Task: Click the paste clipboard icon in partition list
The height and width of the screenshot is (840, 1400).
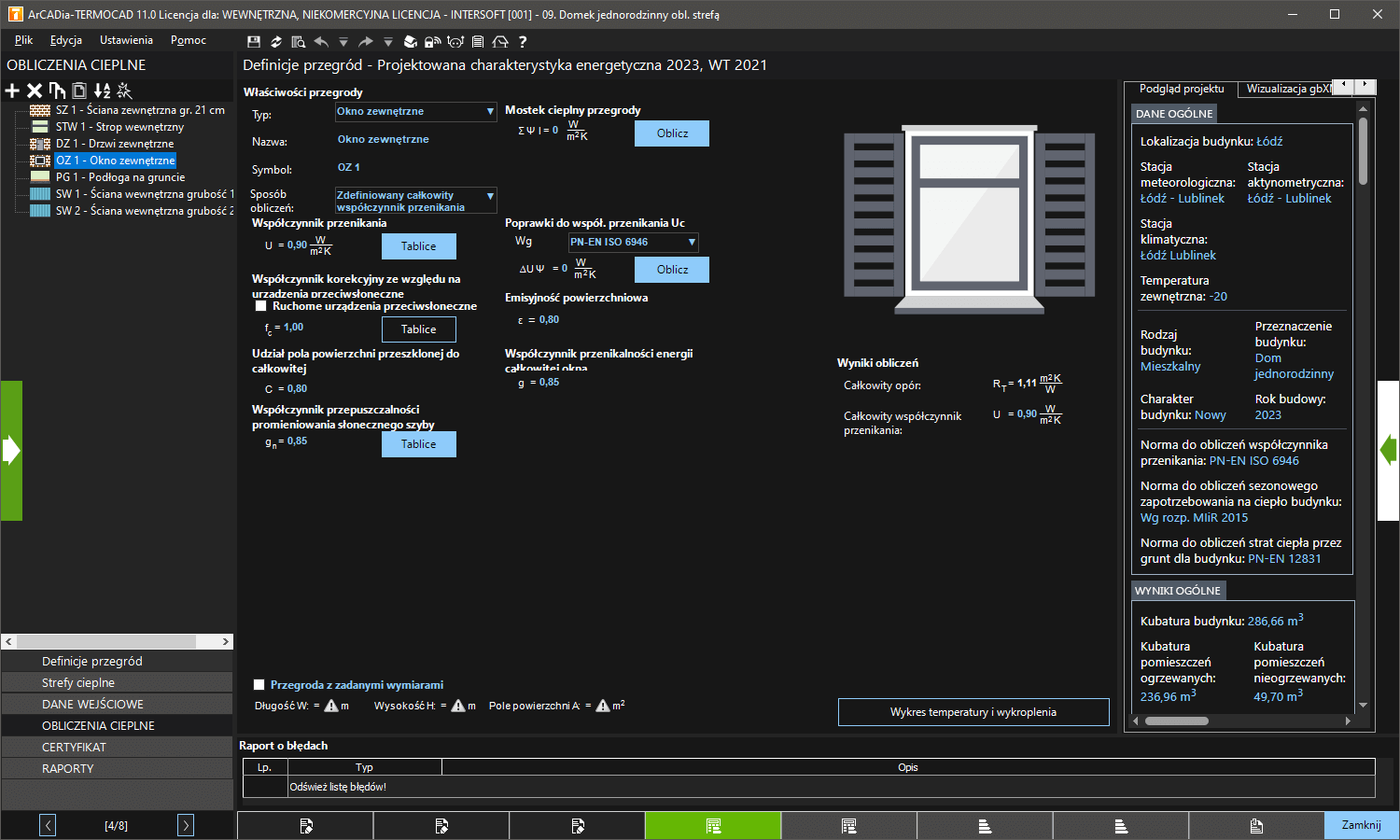Action: (79, 91)
